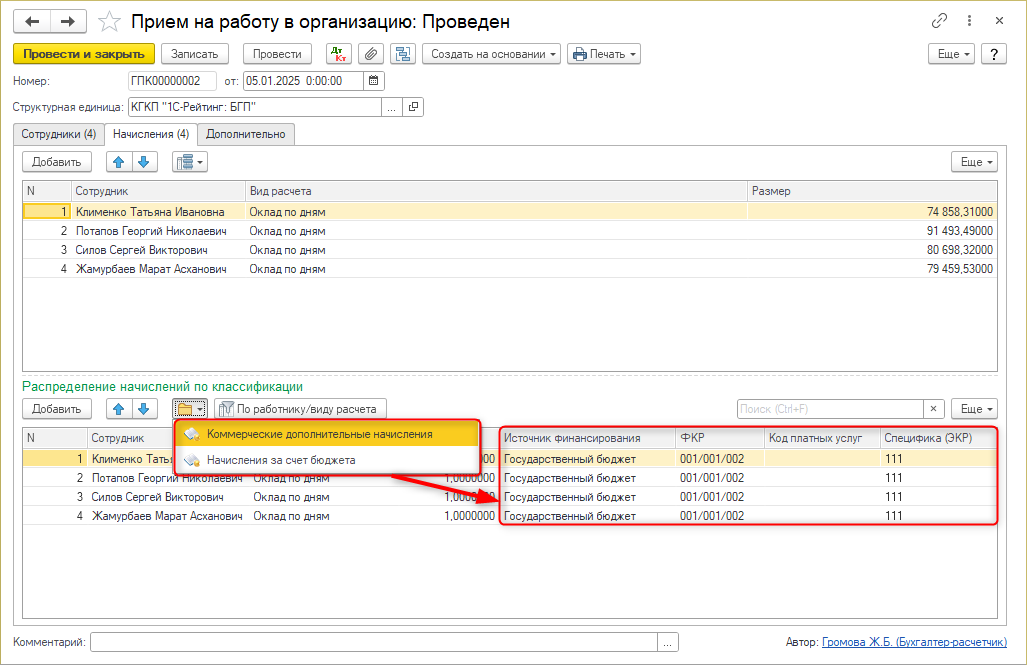The width and height of the screenshot is (1027, 665).
Task: Move row up in upper accruals table
Action: pos(119,162)
